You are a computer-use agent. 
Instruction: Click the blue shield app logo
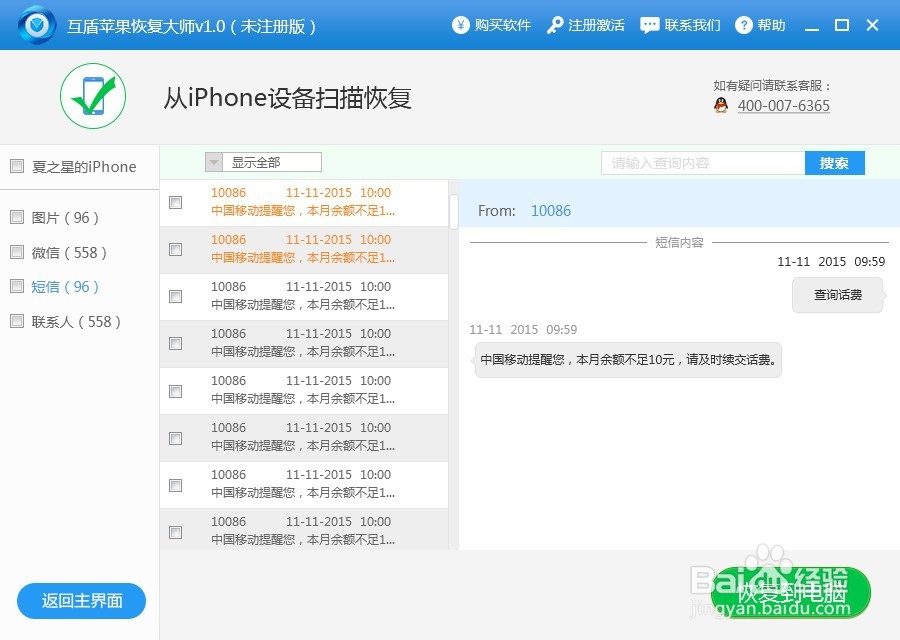coord(37,25)
